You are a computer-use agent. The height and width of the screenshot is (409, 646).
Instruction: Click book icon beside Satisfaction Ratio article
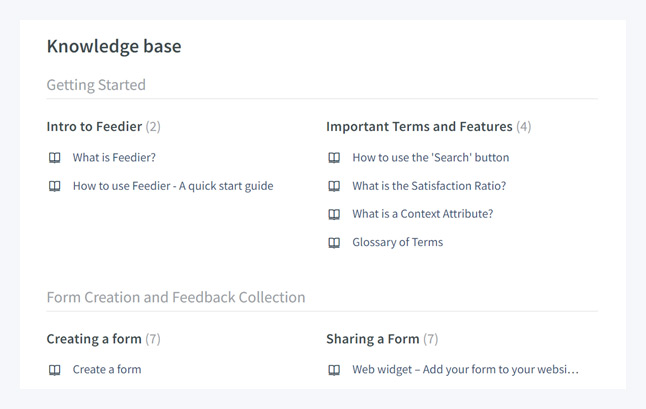(334, 186)
